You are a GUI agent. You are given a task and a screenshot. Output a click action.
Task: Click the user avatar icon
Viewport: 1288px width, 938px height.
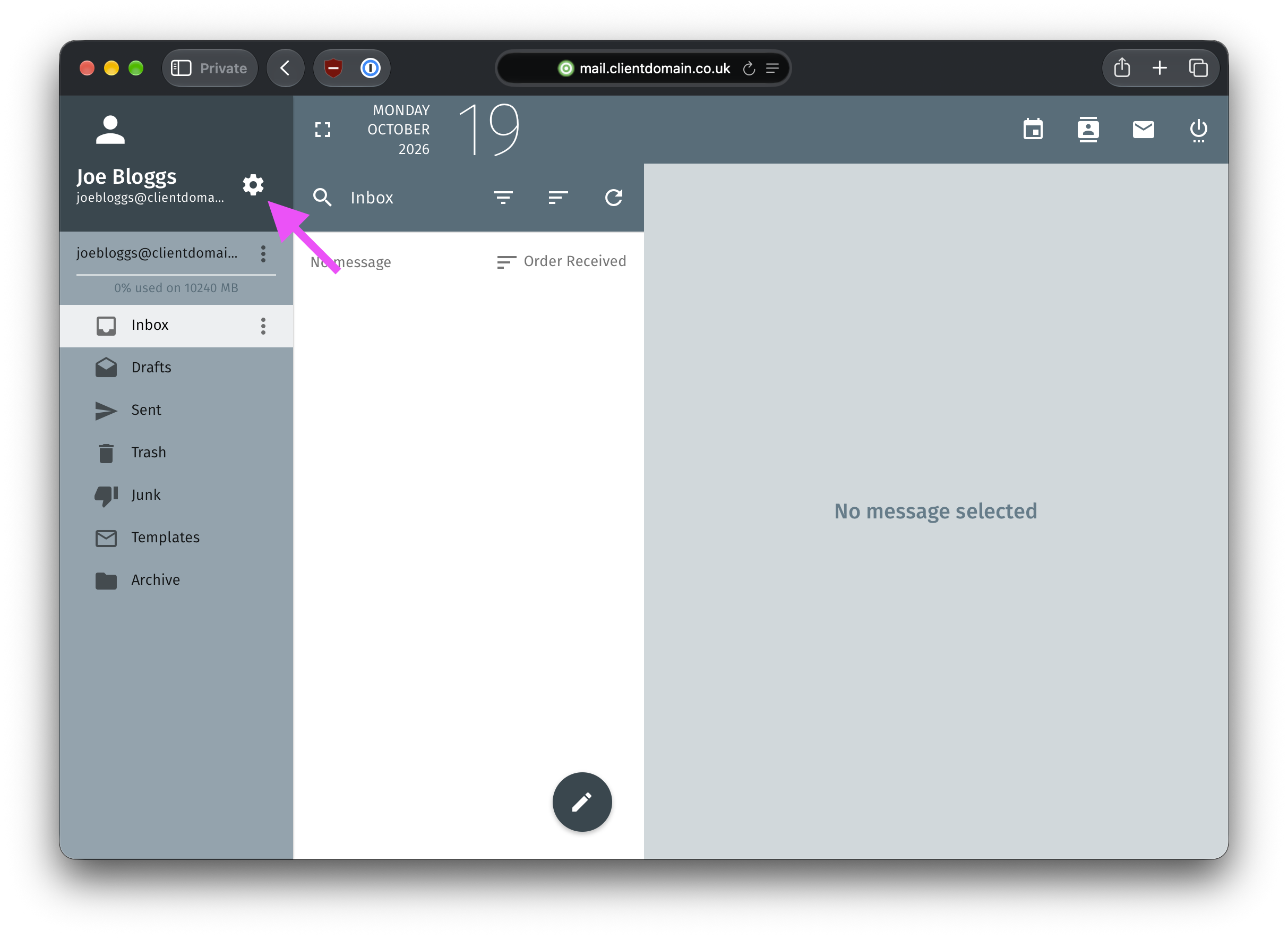(x=110, y=130)
